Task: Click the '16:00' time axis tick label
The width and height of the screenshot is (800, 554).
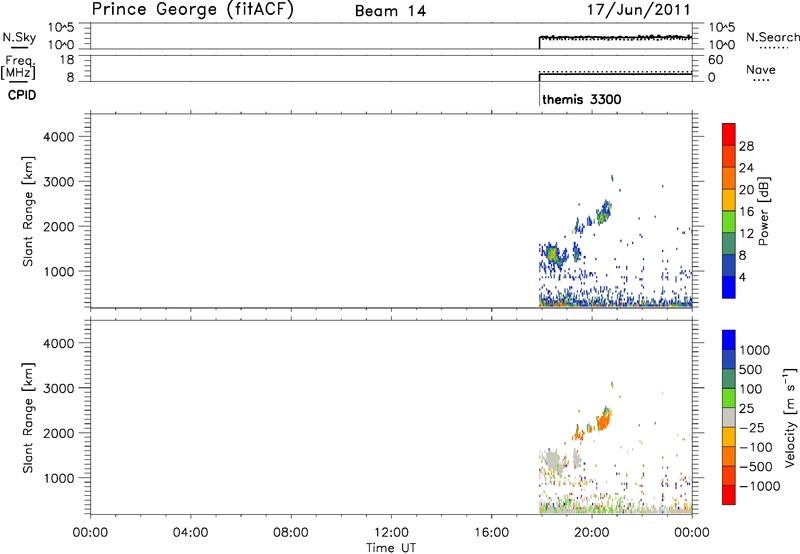Action: [x=491, y=533]
